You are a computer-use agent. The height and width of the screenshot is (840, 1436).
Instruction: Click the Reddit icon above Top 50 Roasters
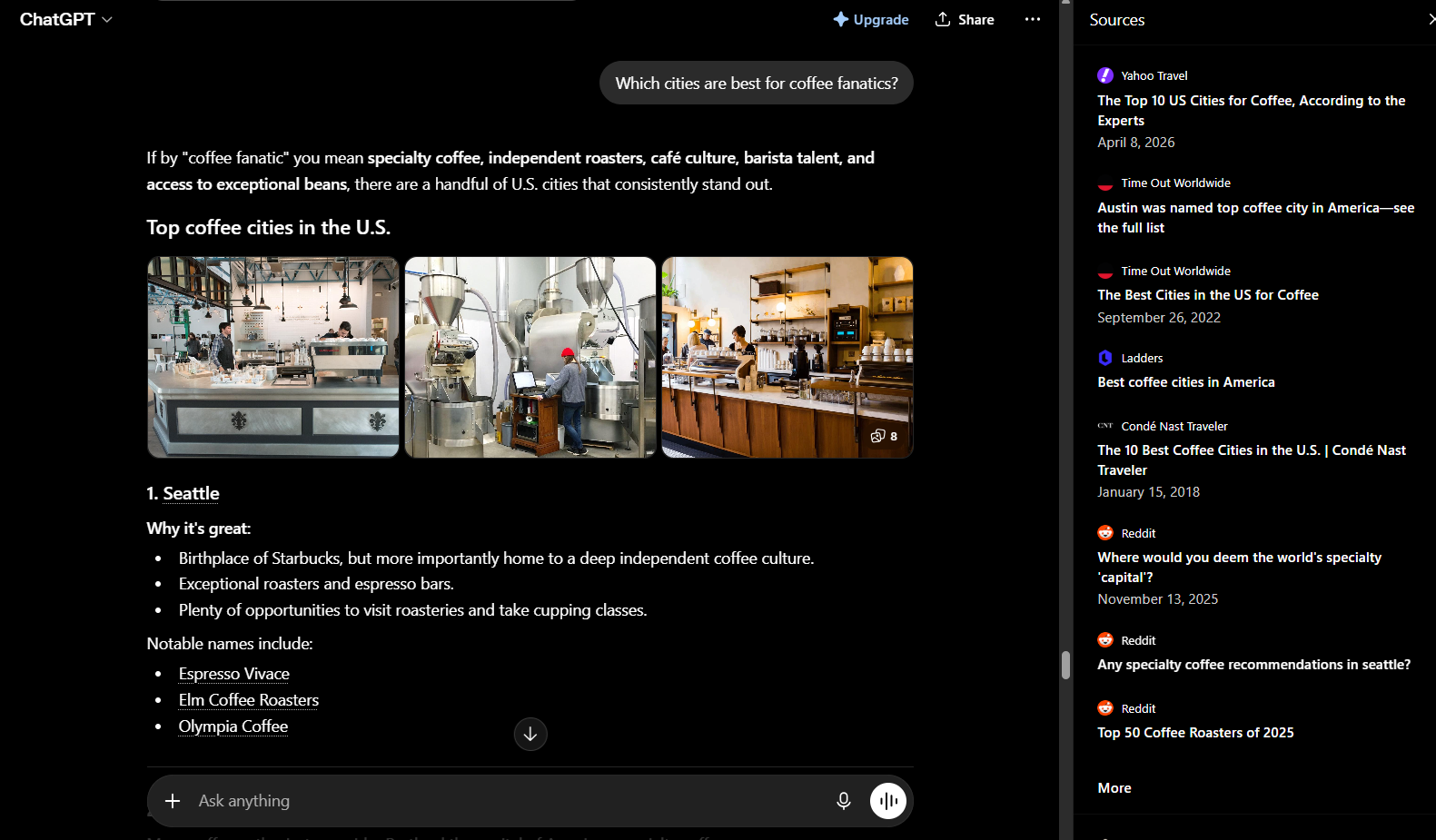1105,708
